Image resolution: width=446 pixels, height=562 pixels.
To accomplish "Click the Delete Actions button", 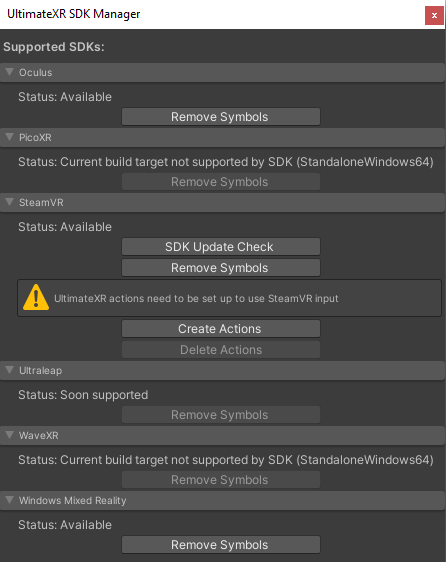I will coord(221,349).
